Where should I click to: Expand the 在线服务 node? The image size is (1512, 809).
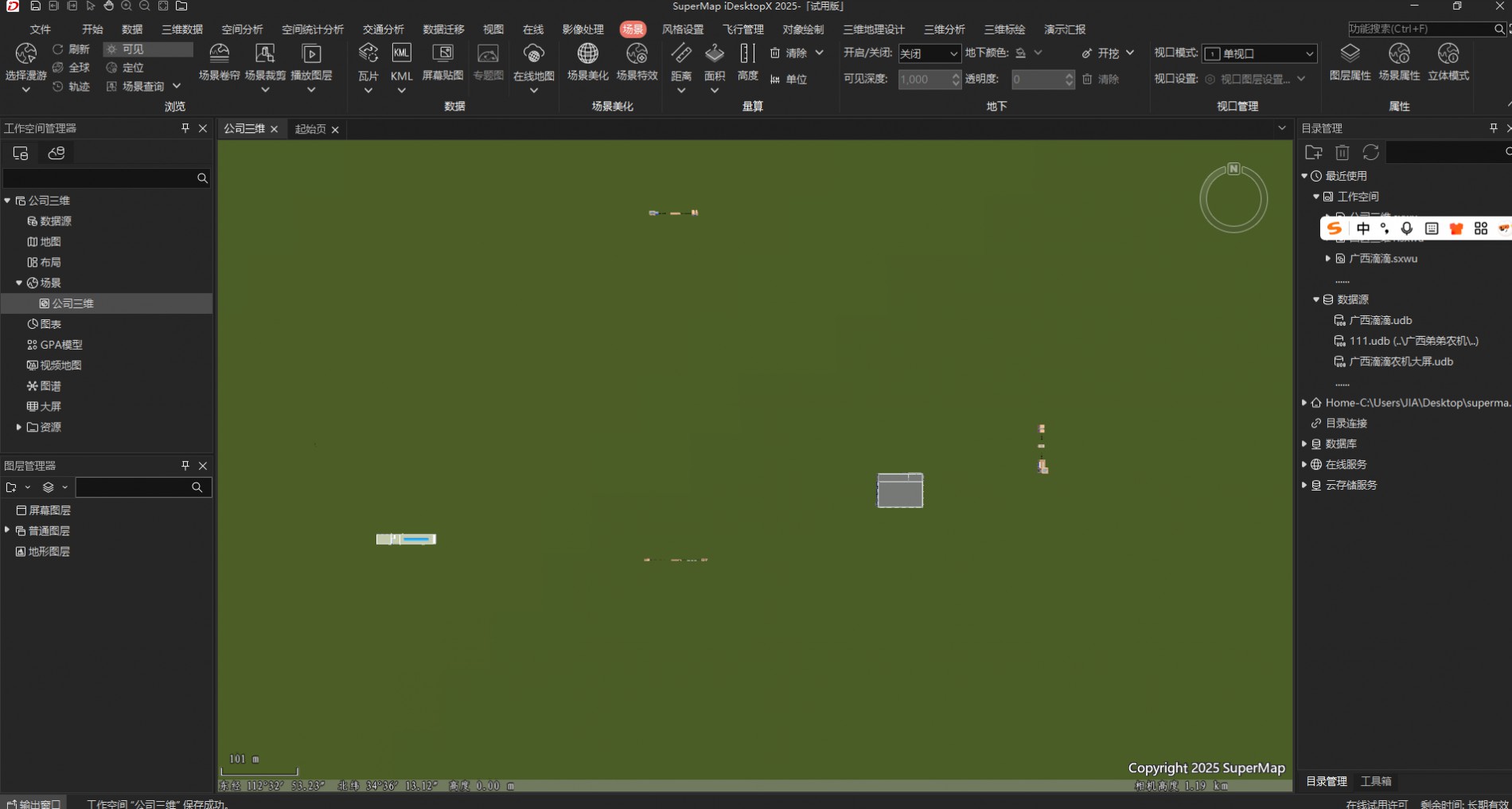pos(1304,464)
